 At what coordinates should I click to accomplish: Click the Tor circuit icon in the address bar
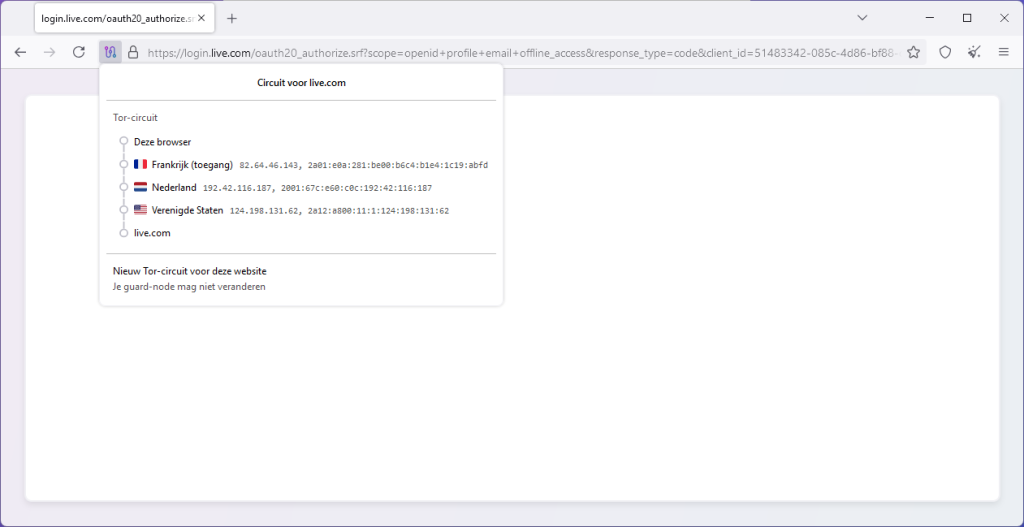pos(110,52)
